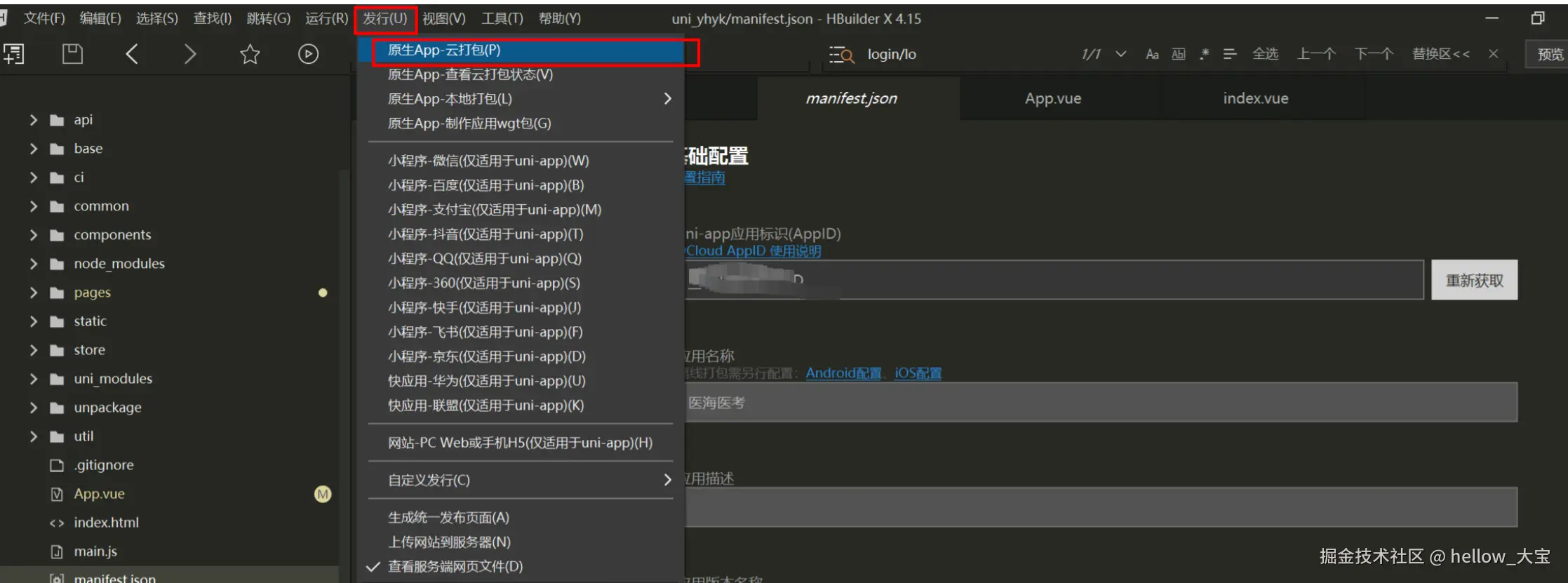
Task: Click the 预览 preview button
Action: (x=1550, y=55)
